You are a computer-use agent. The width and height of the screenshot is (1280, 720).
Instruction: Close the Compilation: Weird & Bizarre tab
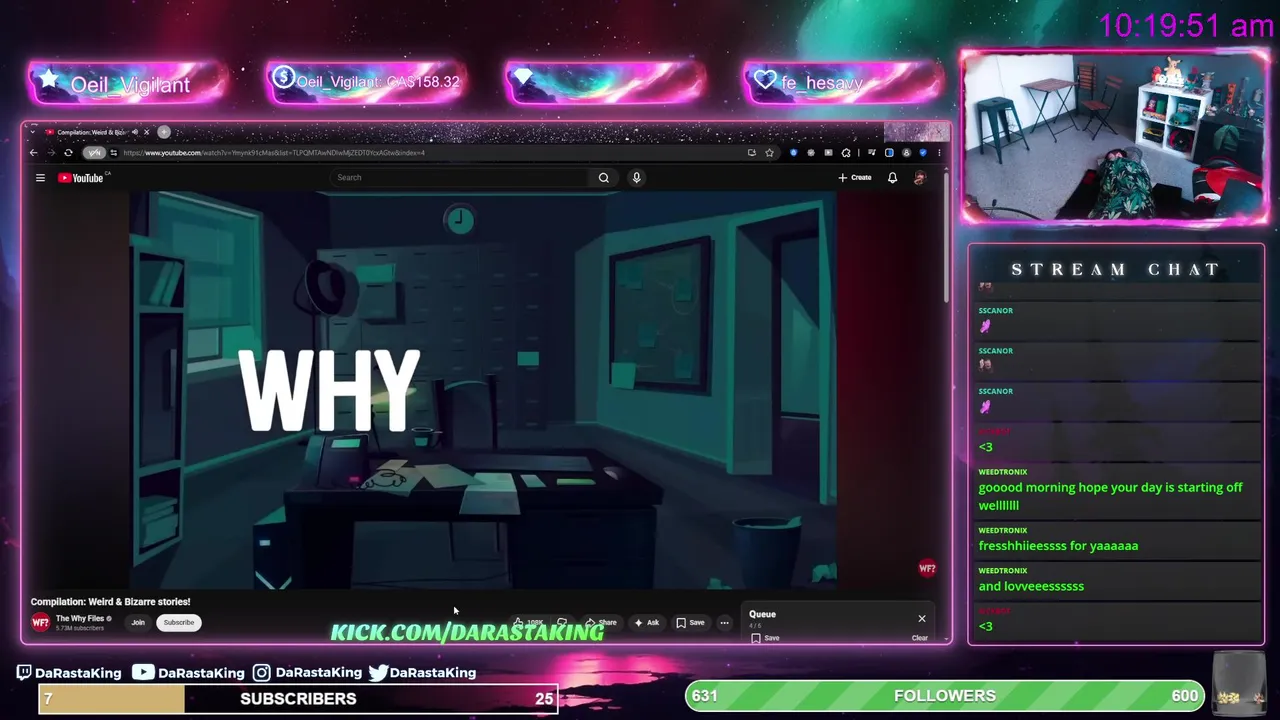coord(146,132)
